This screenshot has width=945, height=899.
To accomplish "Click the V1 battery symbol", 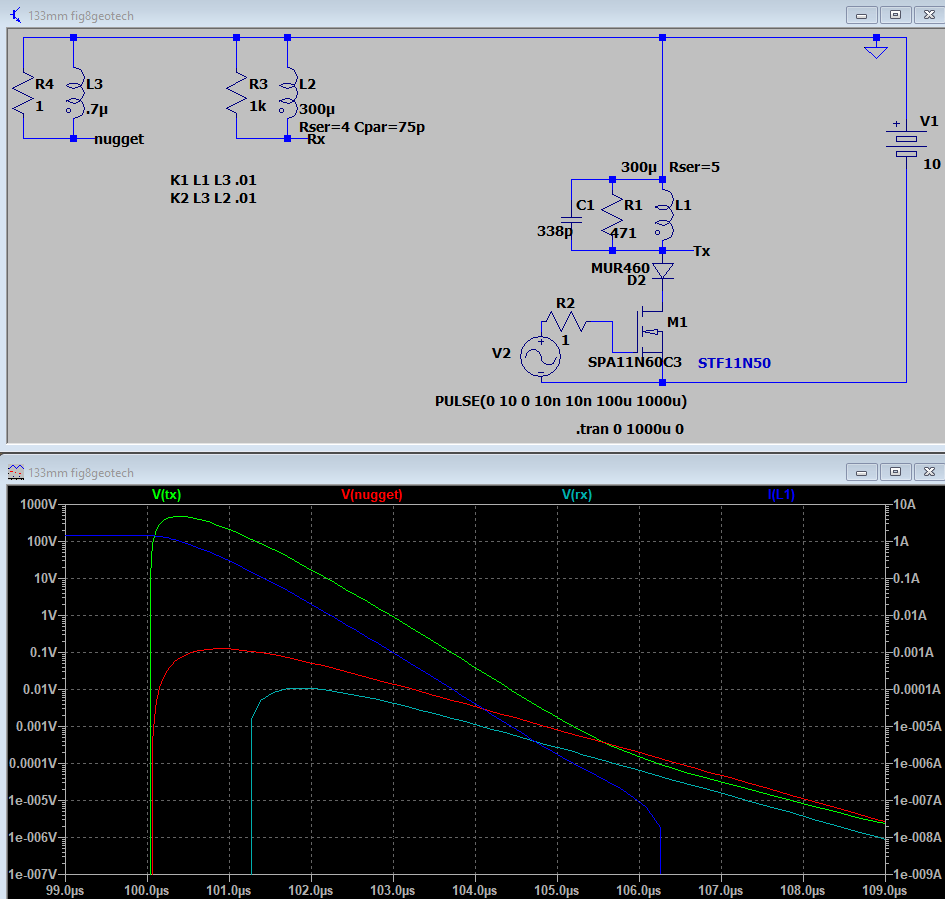I will point(905,140).
